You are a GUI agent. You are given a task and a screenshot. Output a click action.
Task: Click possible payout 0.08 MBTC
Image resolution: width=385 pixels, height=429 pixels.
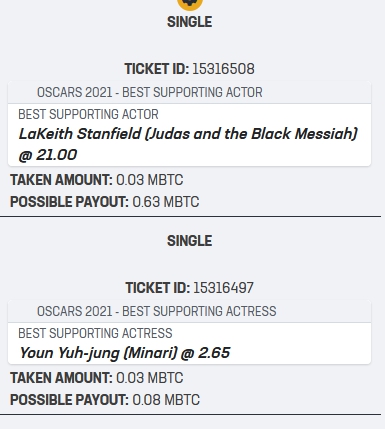coord(166,400)
